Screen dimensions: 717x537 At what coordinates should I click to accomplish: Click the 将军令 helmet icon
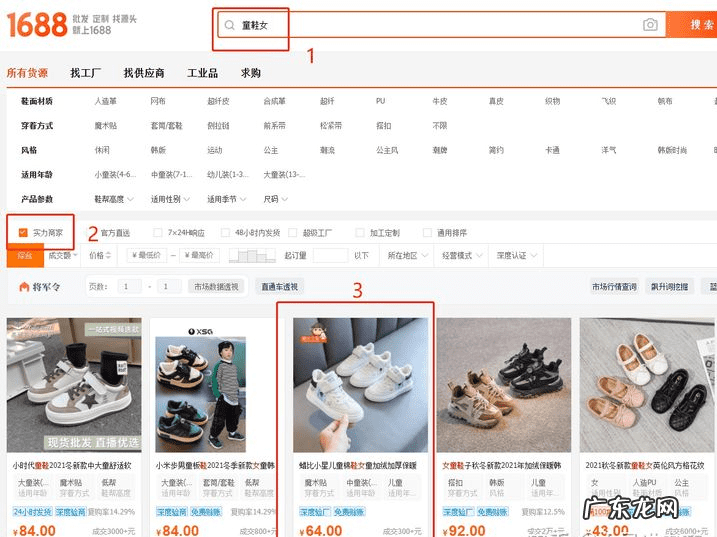[23, 287]
